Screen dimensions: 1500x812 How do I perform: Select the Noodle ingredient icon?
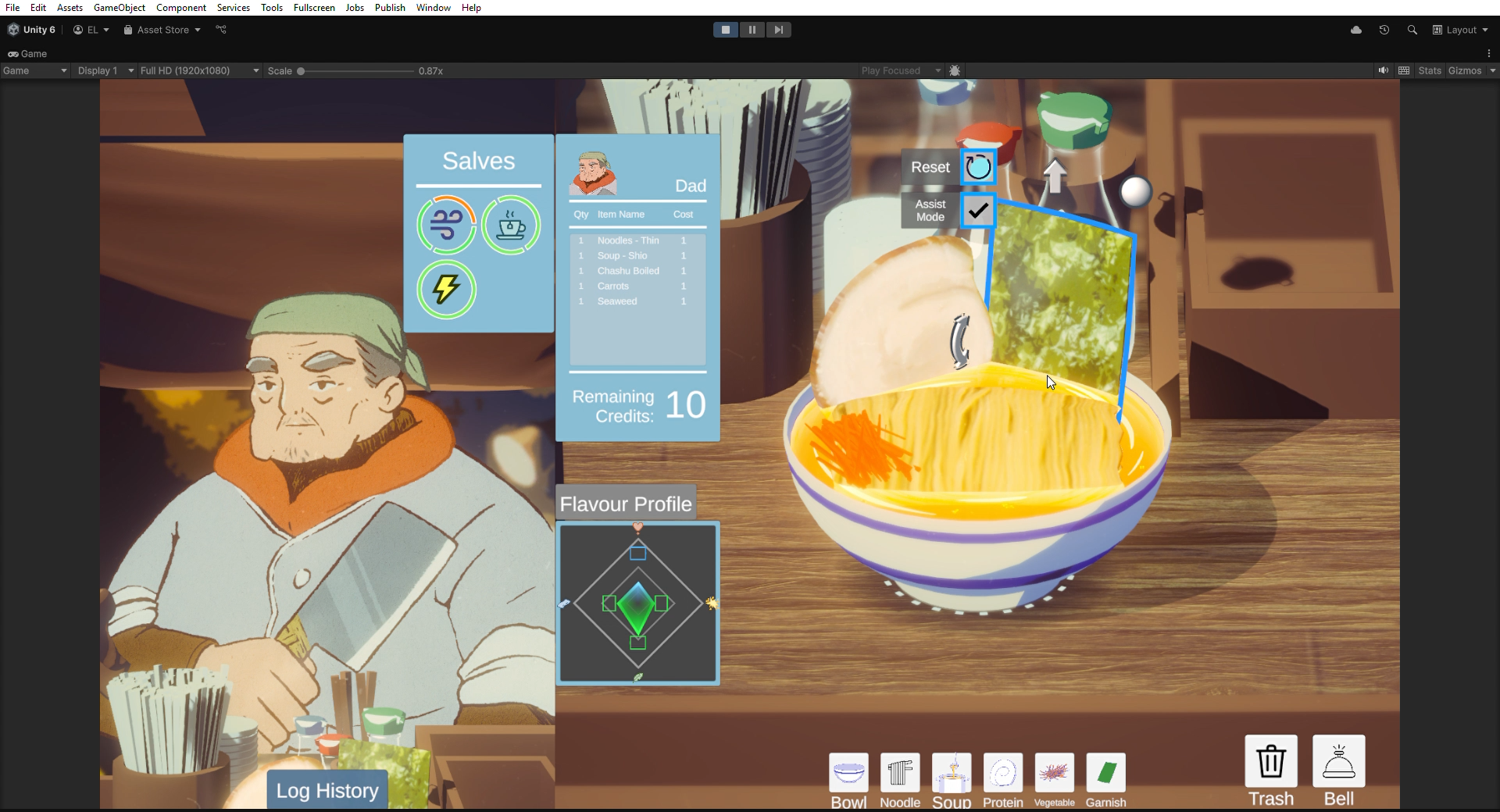click(900, 773)
